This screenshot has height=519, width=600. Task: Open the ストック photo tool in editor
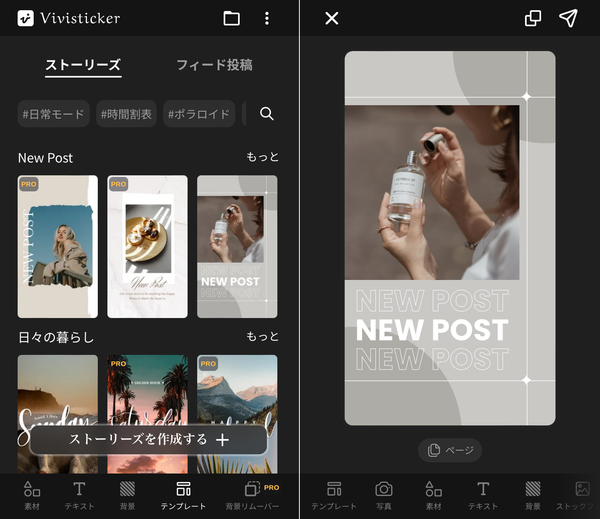[x=577, y=496]
